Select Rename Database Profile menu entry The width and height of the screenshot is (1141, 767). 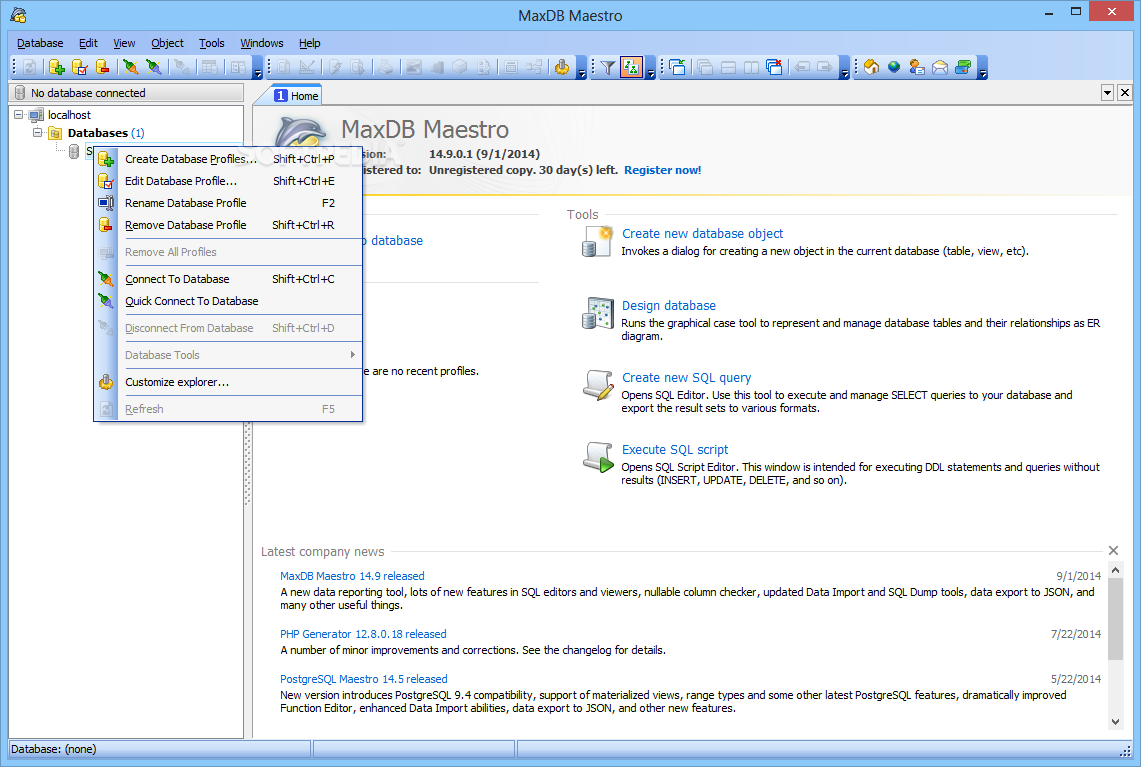pyautogui.click(x=228, y=203)
